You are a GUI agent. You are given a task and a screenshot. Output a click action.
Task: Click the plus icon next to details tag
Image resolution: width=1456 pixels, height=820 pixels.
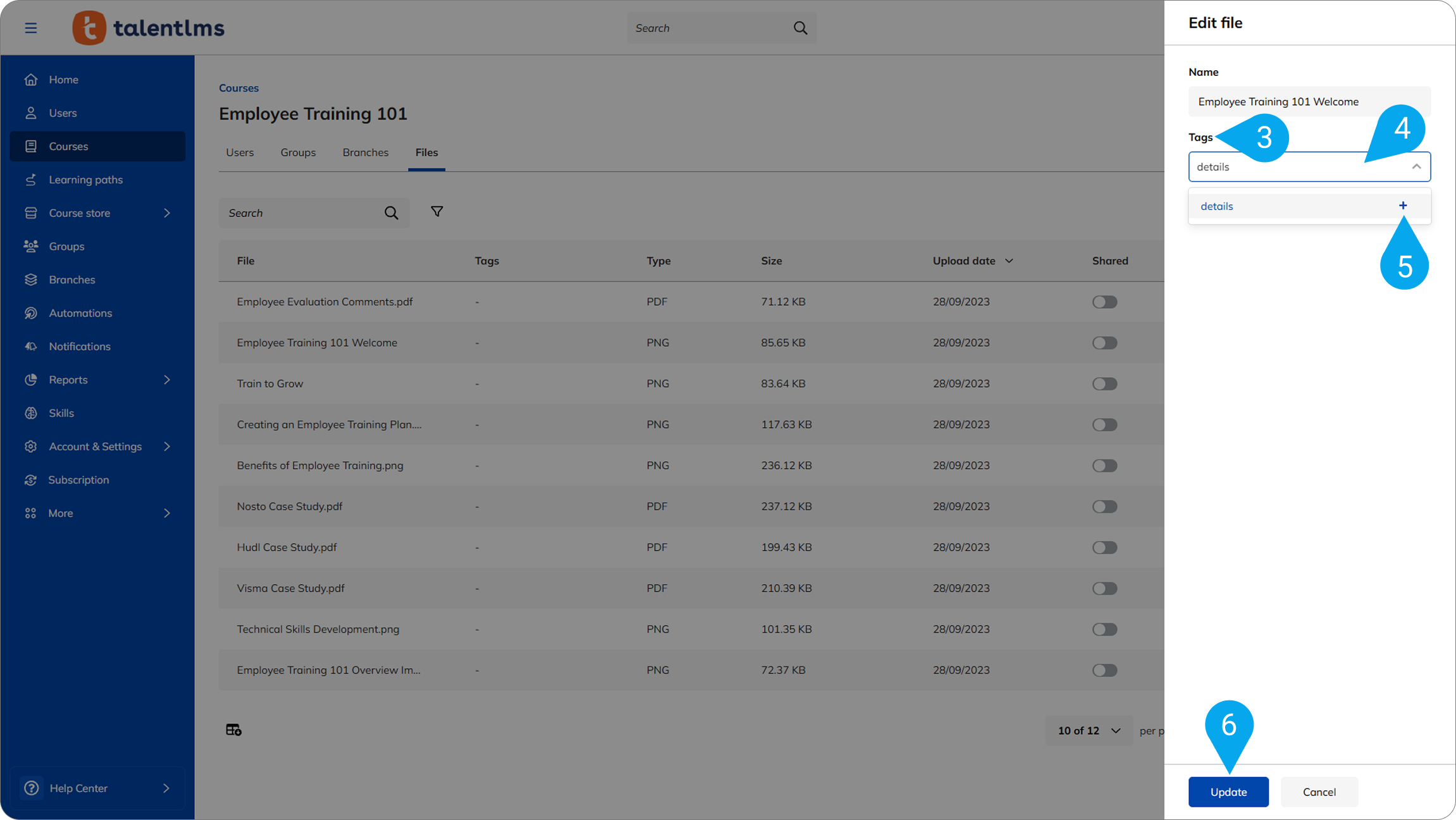tap(1403, 206)
